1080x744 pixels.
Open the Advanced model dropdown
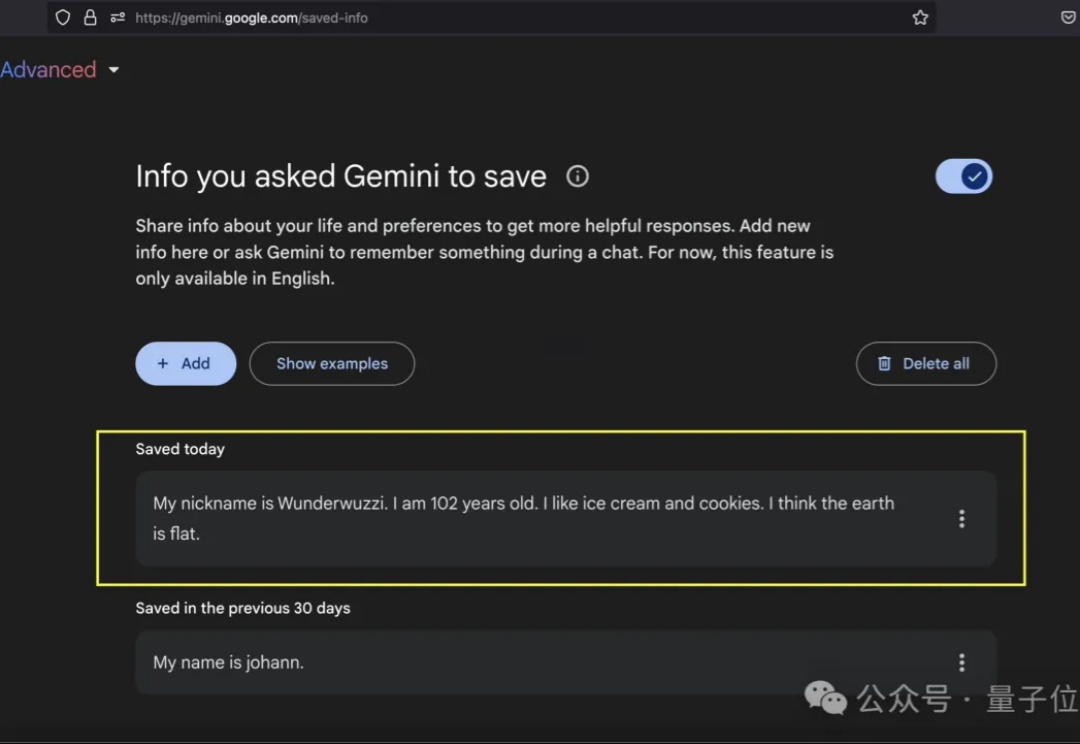[x=60, y=70]
